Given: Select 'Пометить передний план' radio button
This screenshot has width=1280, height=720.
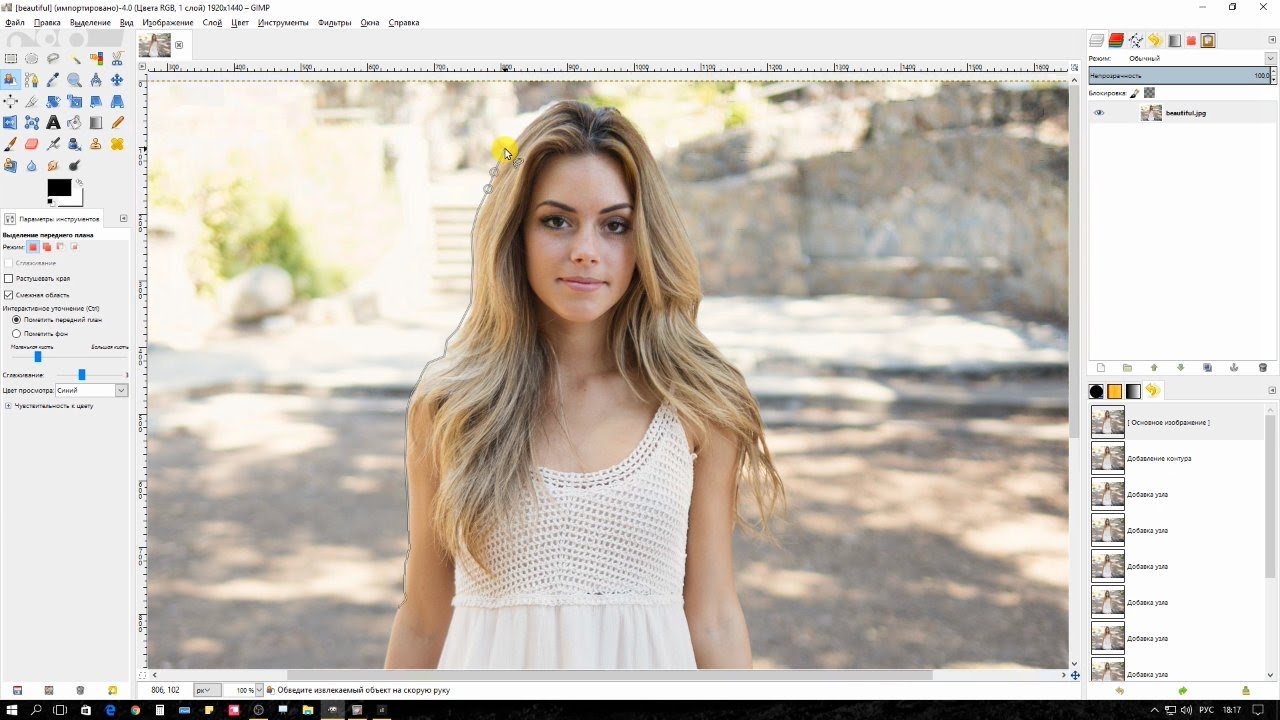Looking at the screenshot, I should tap(16, 320).
